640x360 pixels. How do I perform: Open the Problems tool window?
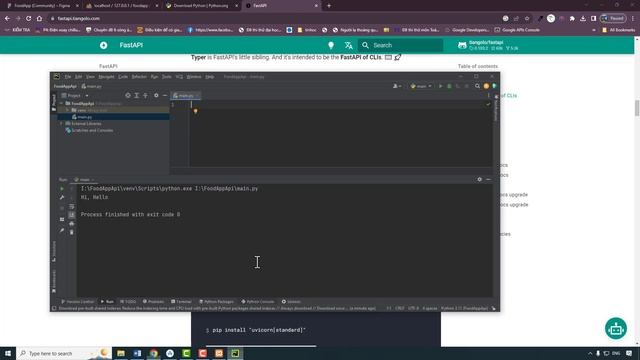[x=153, y=302]
